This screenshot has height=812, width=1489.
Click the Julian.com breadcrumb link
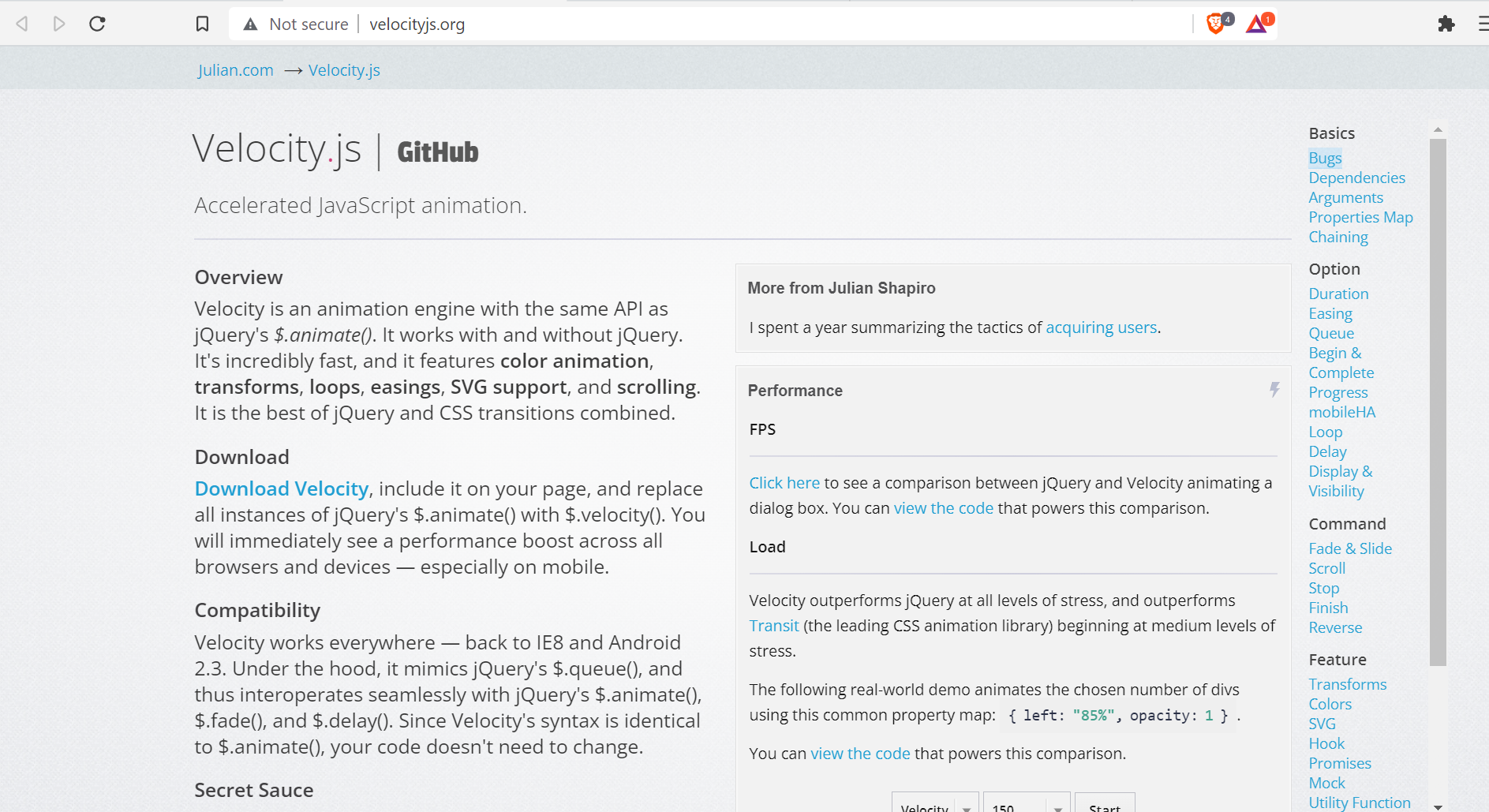235,70
